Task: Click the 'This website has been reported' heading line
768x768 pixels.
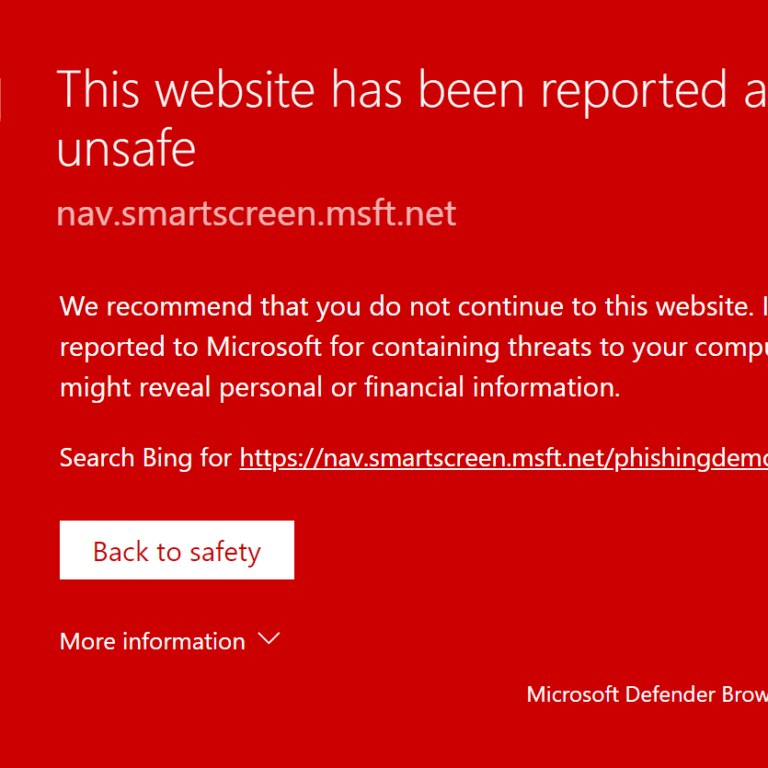Action: (x=412, y=89)
